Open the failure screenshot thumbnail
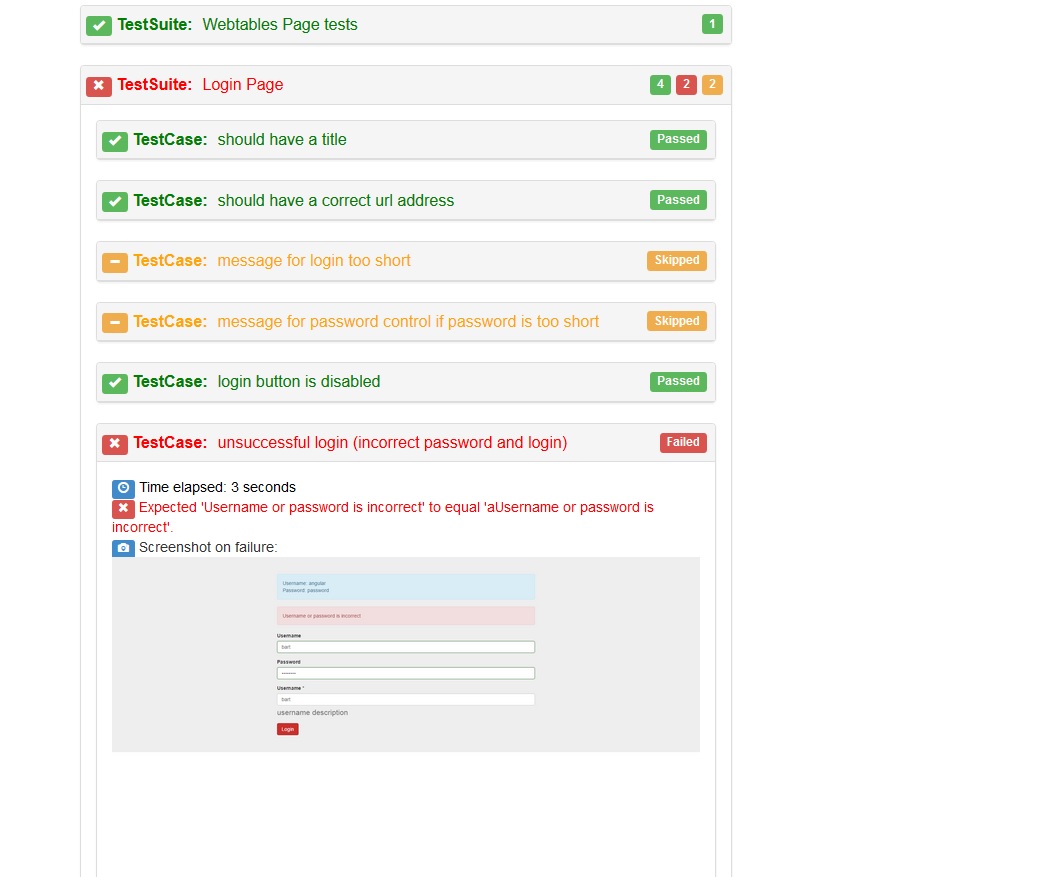Viewport: 1047px width, 877px height. [405, 654]
